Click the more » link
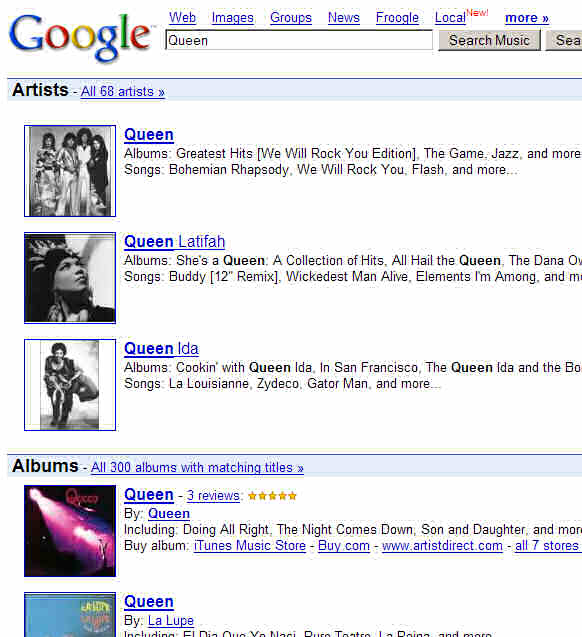The image size is (582, 637). [527, 18]
